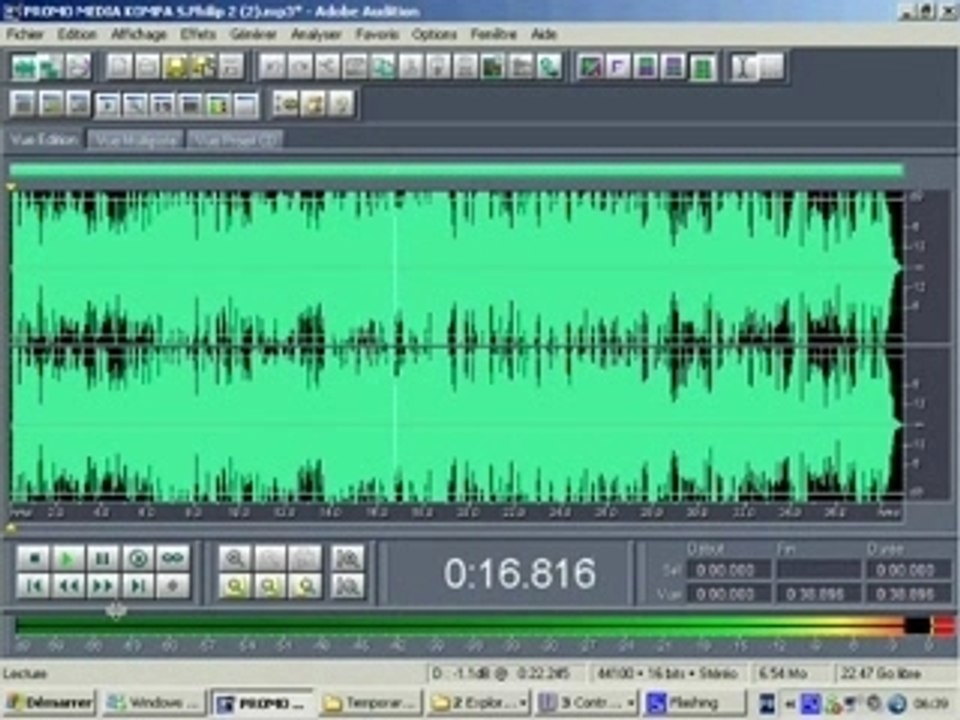Viewport: 960px width, 720px height.
Task: Open the Effets menu
Action: 198,34
